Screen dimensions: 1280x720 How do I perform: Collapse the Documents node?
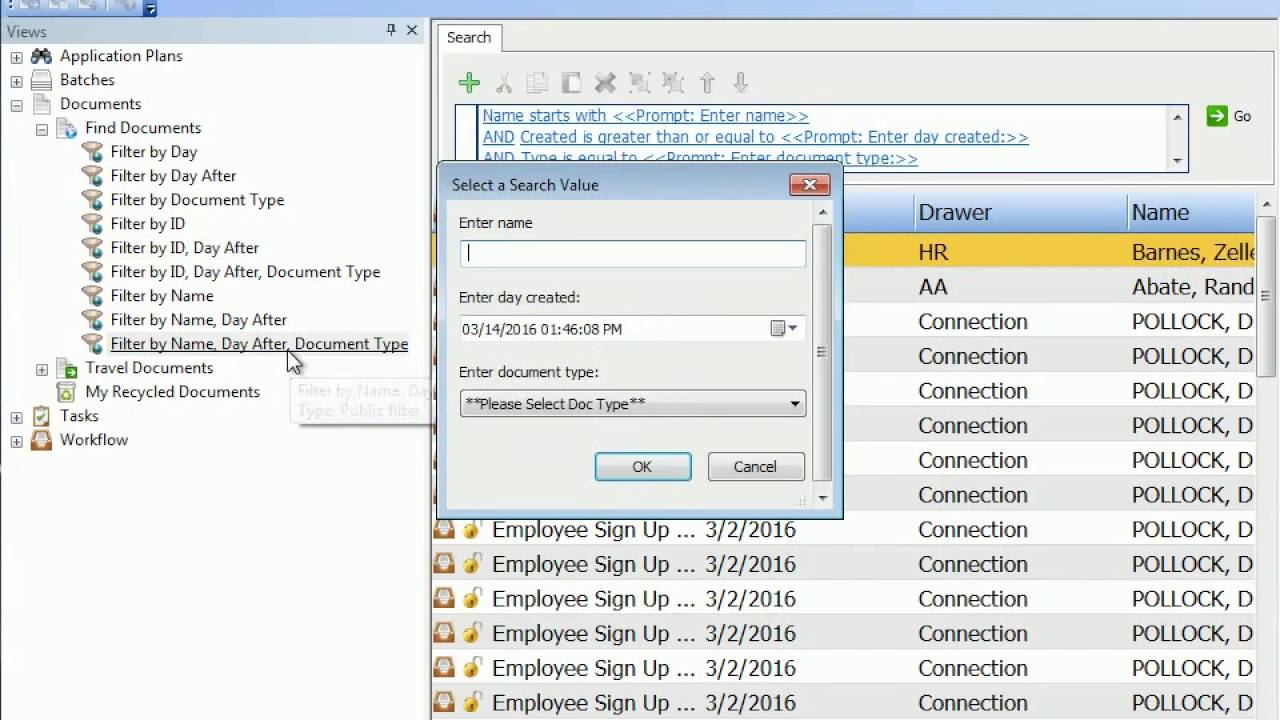point(16,105)
